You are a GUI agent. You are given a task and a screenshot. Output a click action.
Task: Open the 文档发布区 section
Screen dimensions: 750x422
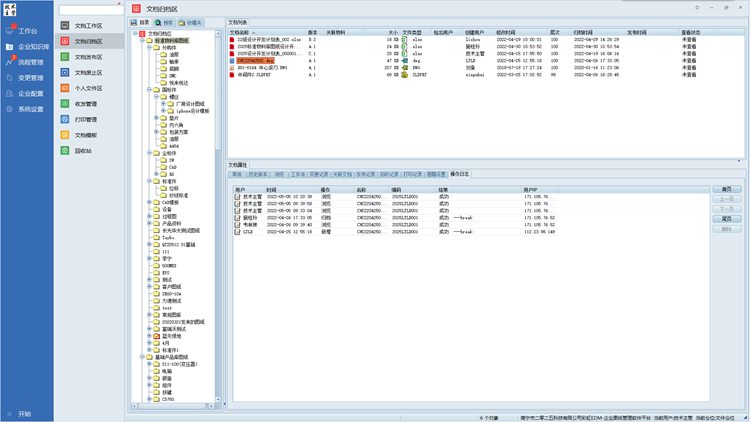[94, 56]
